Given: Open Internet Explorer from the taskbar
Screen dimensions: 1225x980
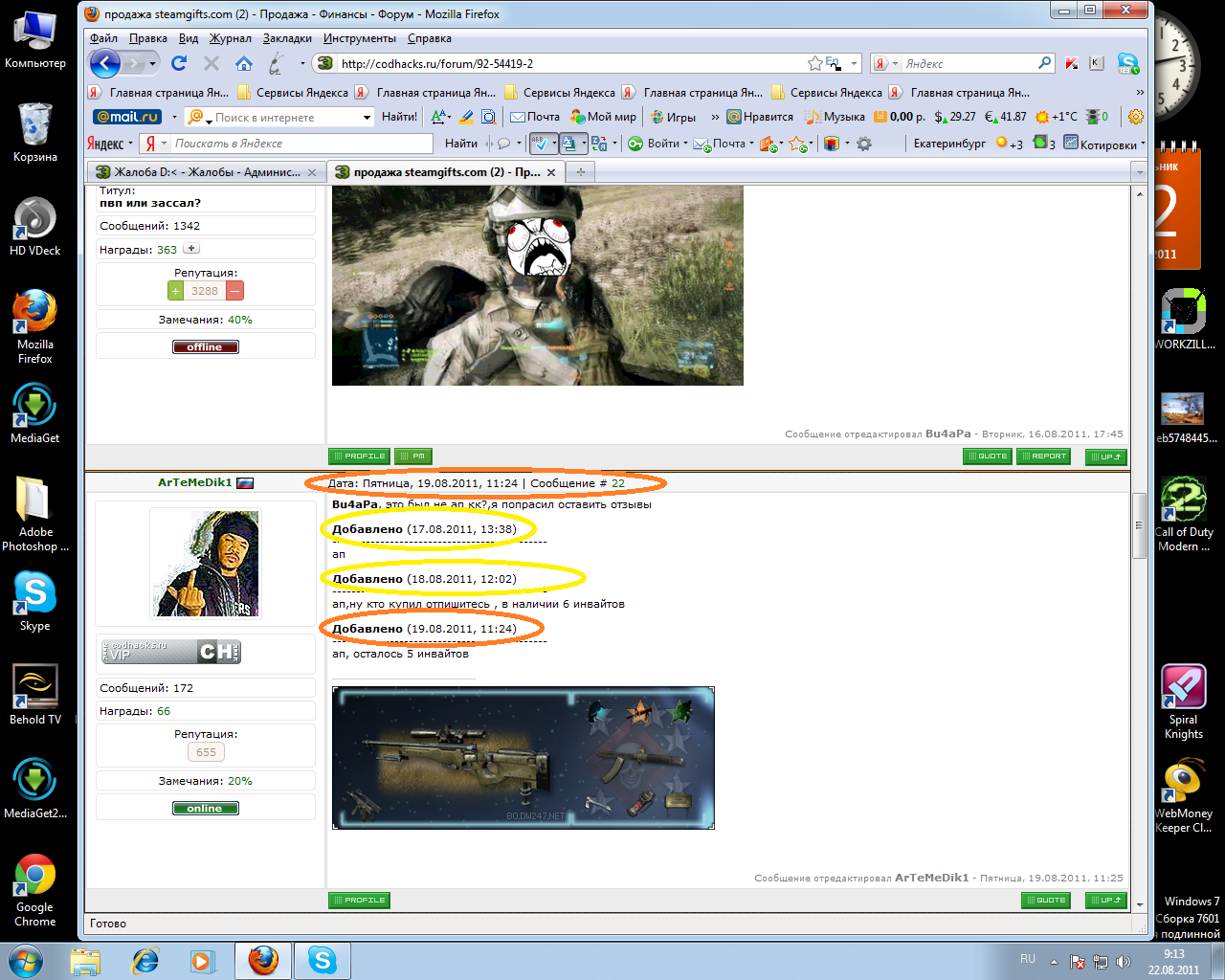Looking at the screenshot, I should tap(145, 960).
